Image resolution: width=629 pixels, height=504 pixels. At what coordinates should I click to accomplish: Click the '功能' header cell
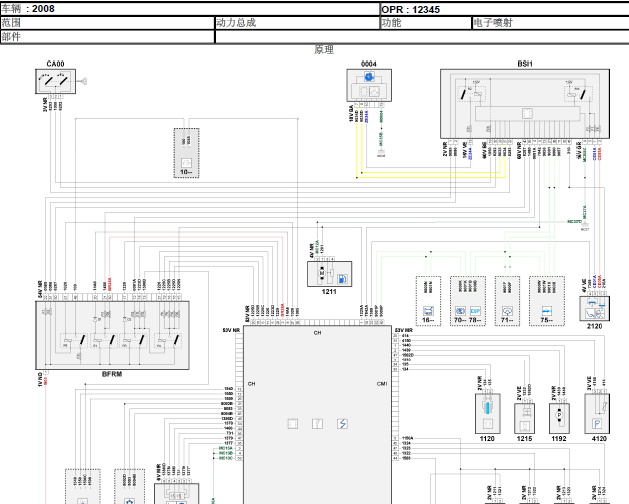pos(426,22)
